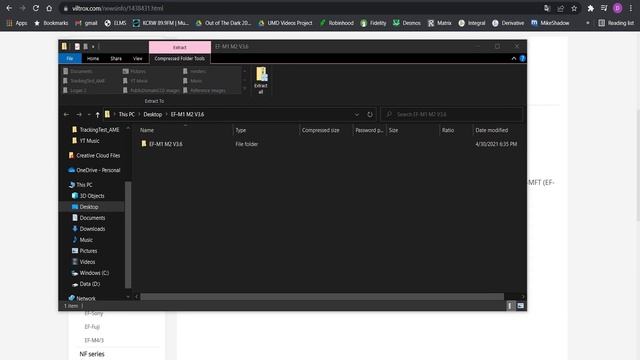Screen dimensions: 640x360
Task: Click the properties icon in the Explorer title bar
Action: pyautogui.click(x=77, y=47)
